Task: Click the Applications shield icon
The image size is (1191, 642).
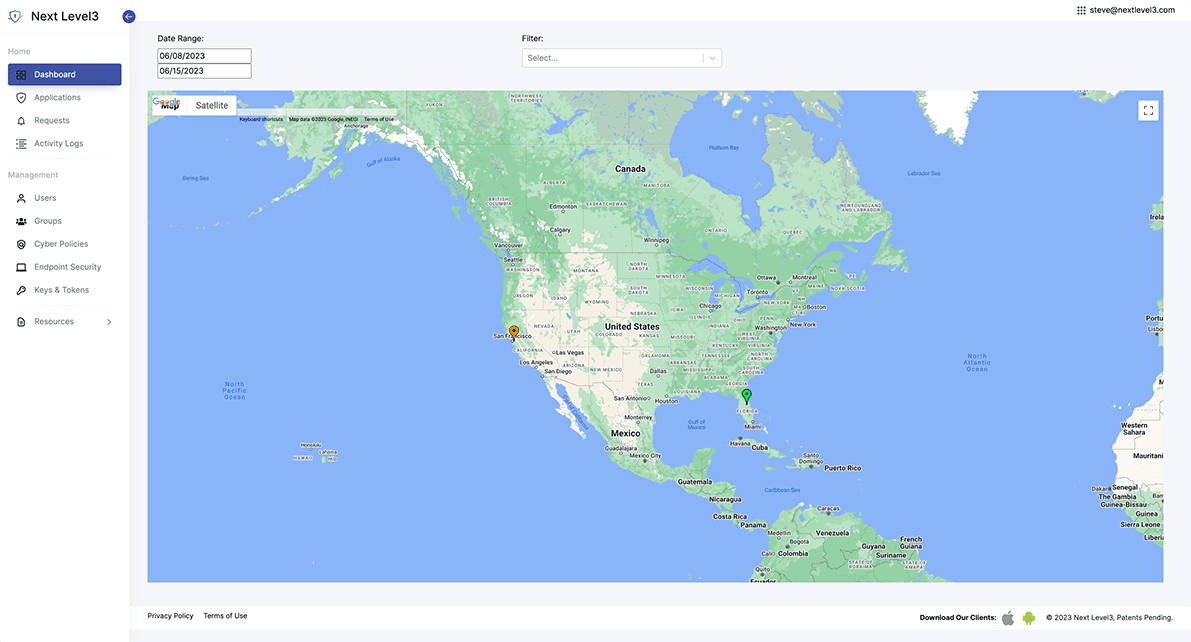Action: (x=21, y=97)
